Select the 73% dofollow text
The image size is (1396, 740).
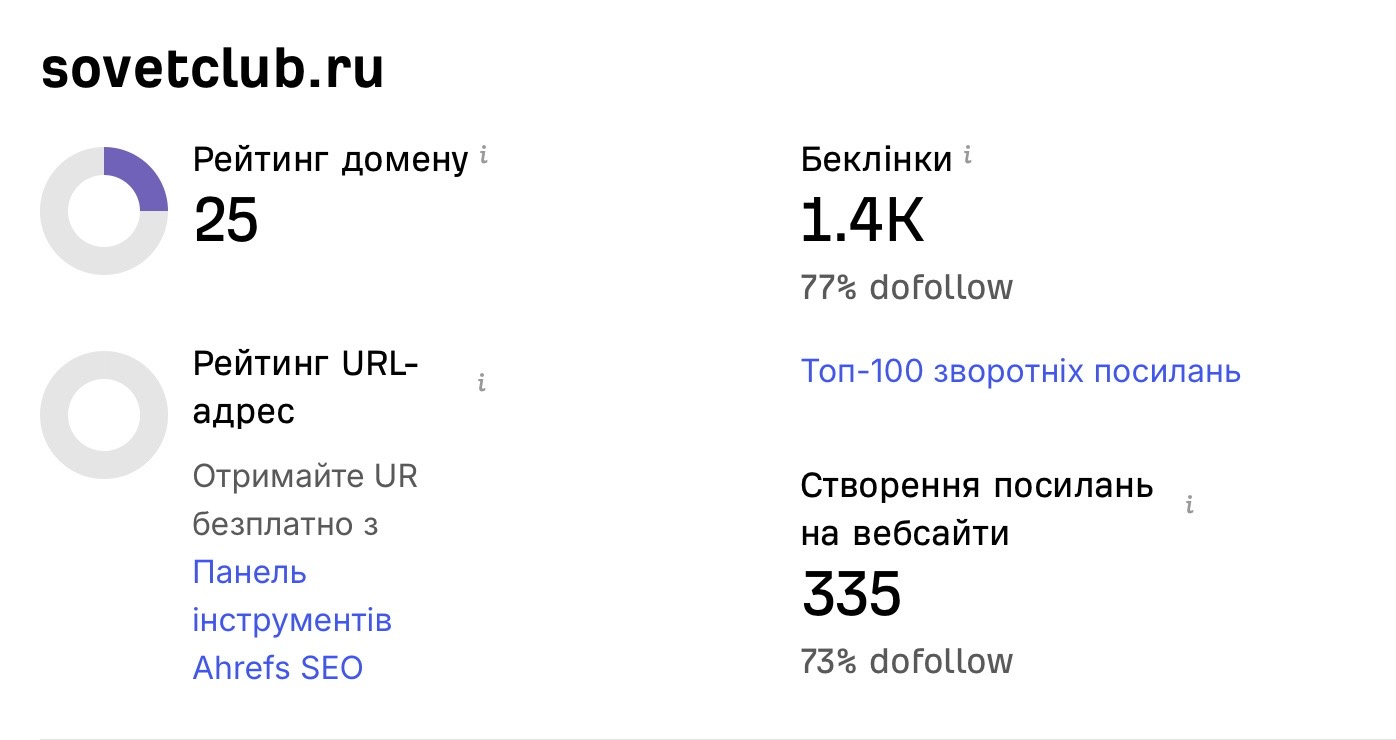906,661
